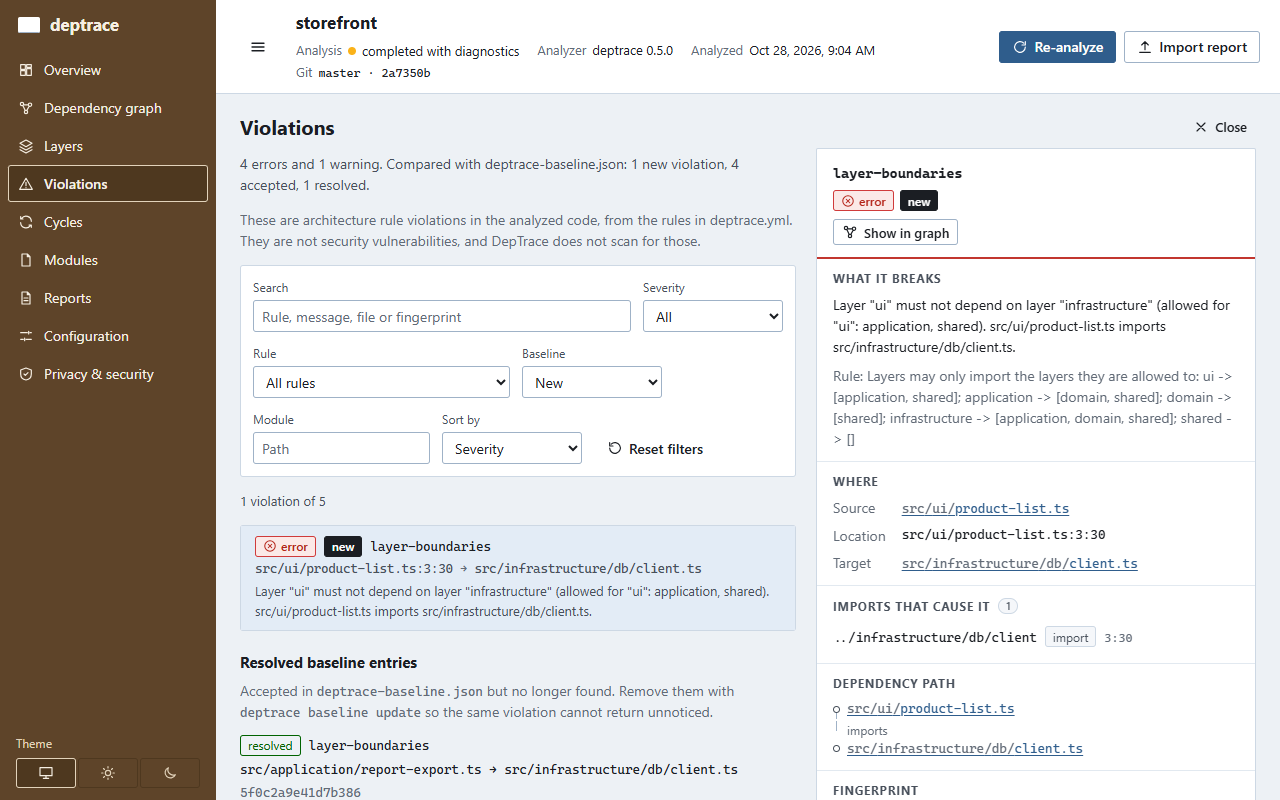Screen dimensions: 1280x800
Task: Open the Baseline dropdown set to New
Action: click(592, 382)
